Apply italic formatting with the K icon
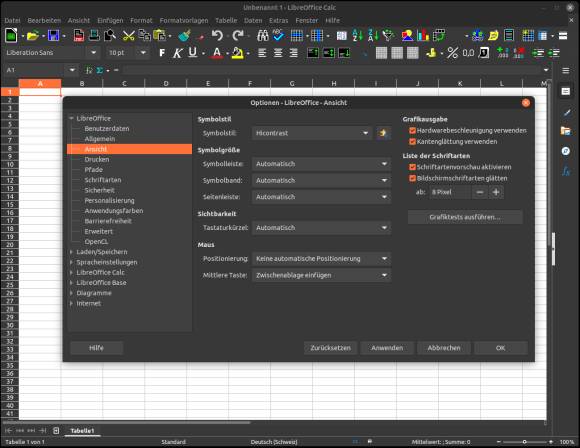Image resolution: width=580 pixels, height=448 pixels. click(x=178, y=53)
